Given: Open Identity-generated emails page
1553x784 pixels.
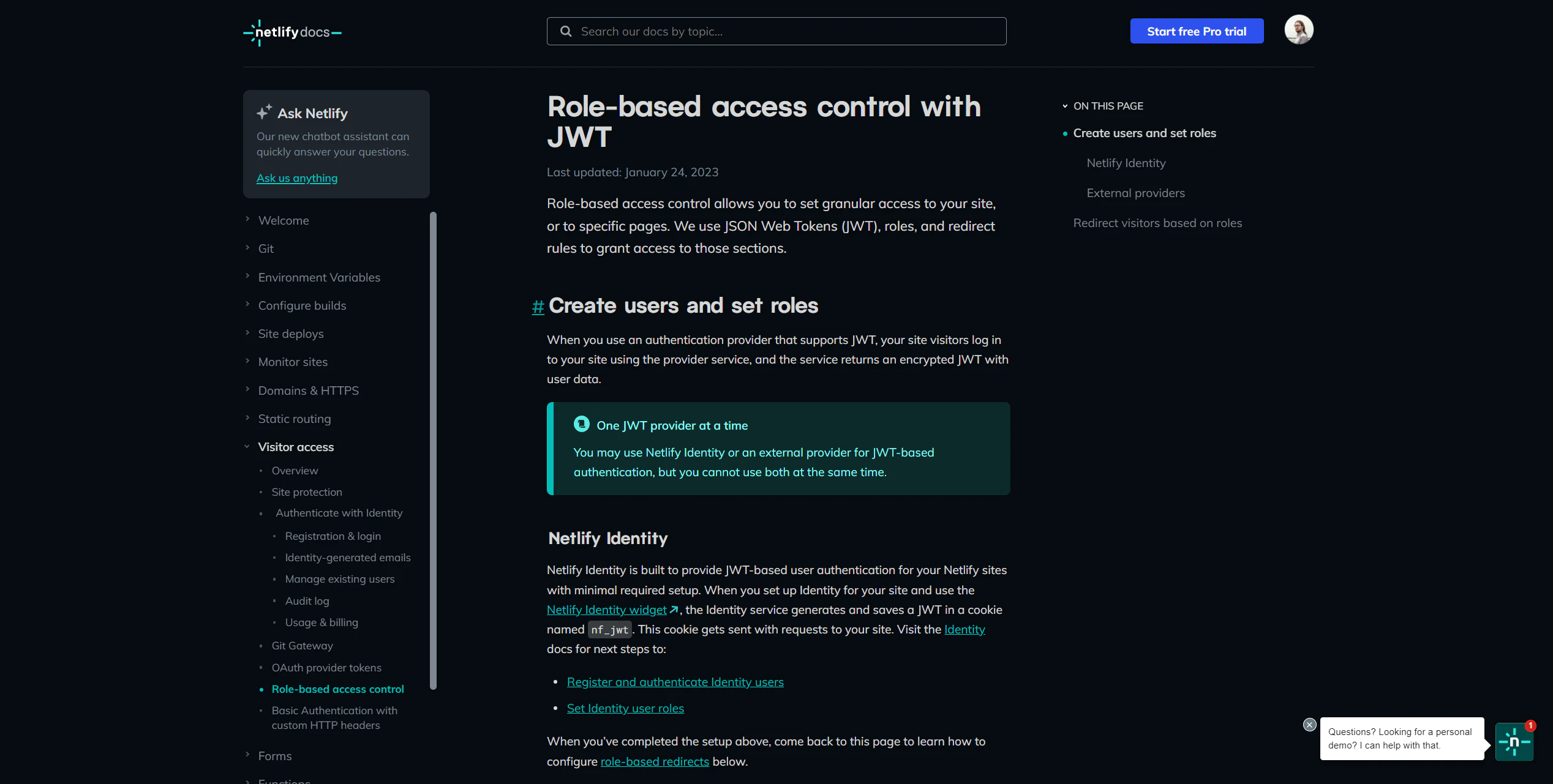Looking at the screenshot, I should [x=348, y=558].
